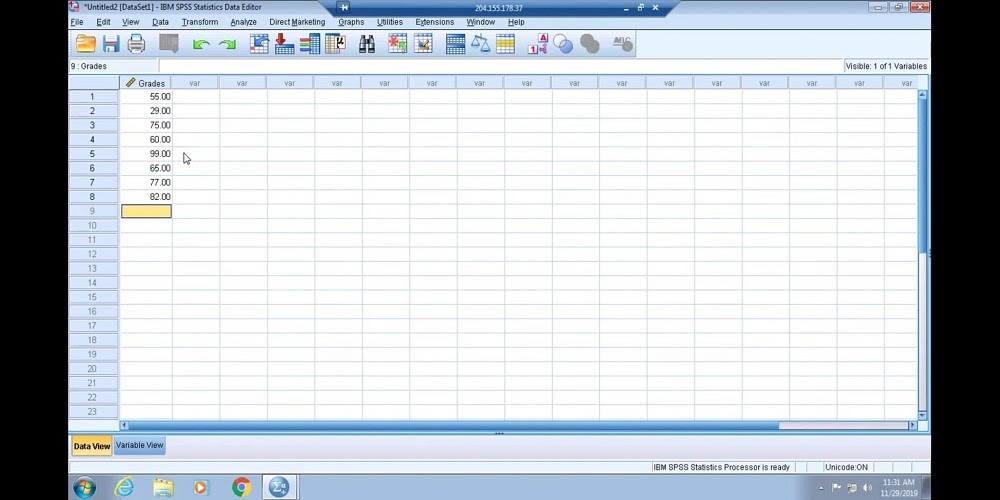Undo the last action in the toolbar
This screenshot has width=1000, height=500.
tap(201, 44)
